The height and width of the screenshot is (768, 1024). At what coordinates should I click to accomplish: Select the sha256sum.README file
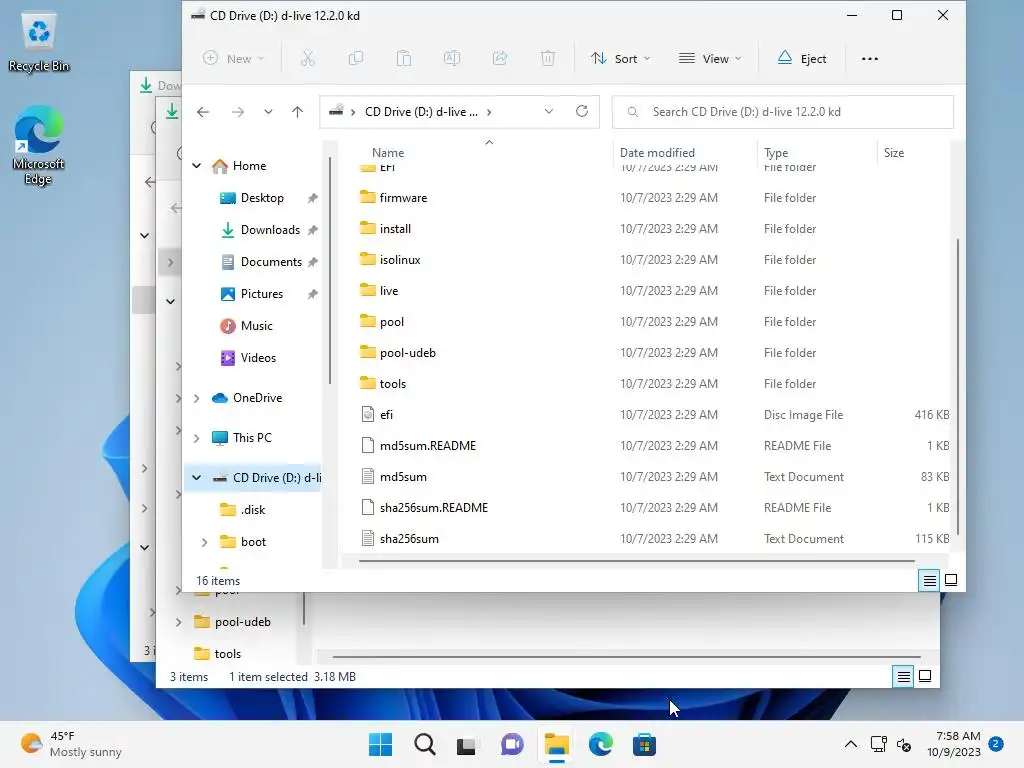(x=434, y=507)
